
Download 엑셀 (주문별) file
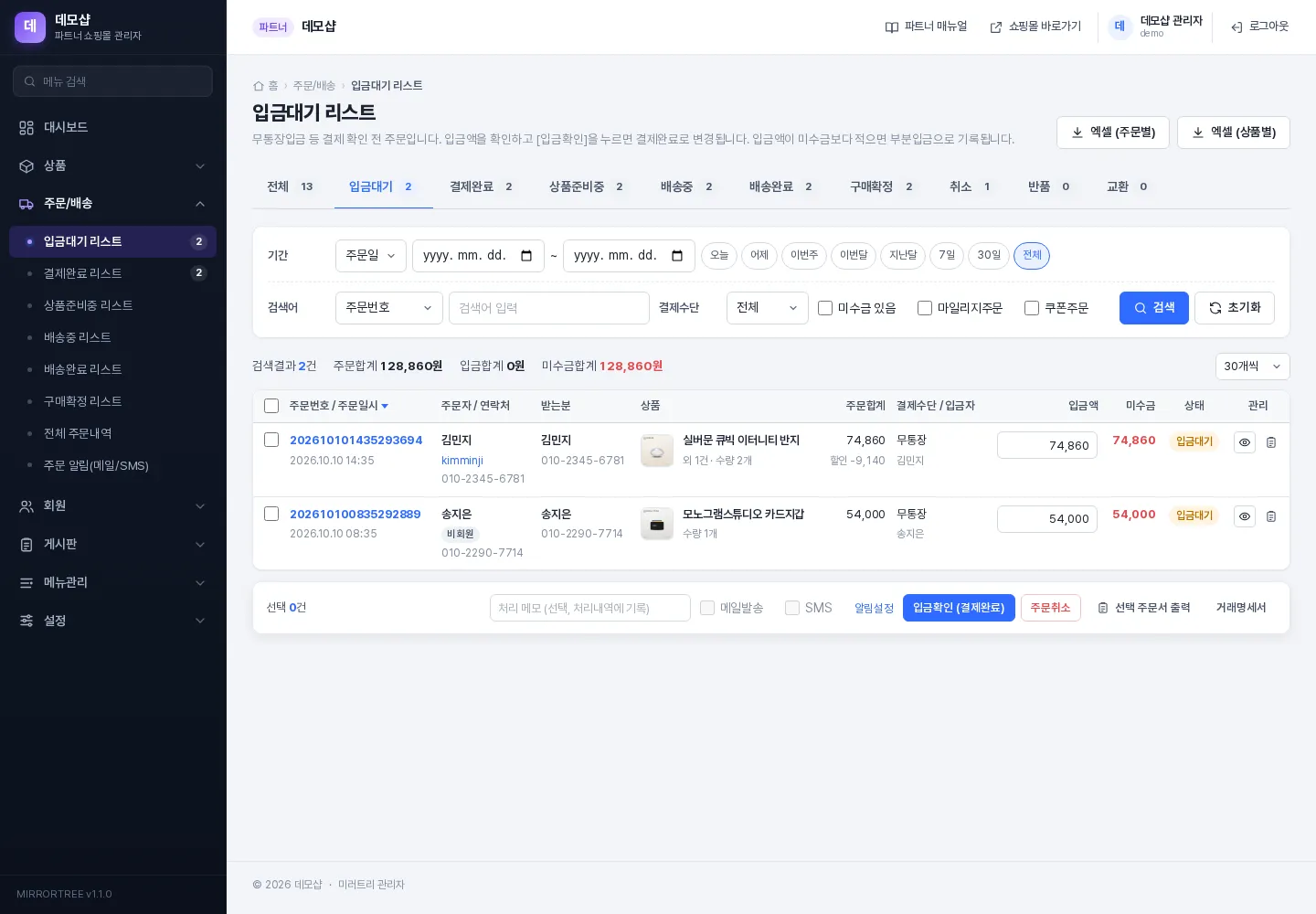click(1114, 133)
